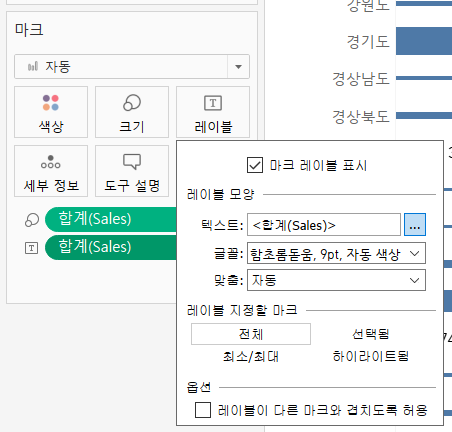Click the 경기도 row label in chart
Screen dimensions: 452x432
[x=368, y=42]
